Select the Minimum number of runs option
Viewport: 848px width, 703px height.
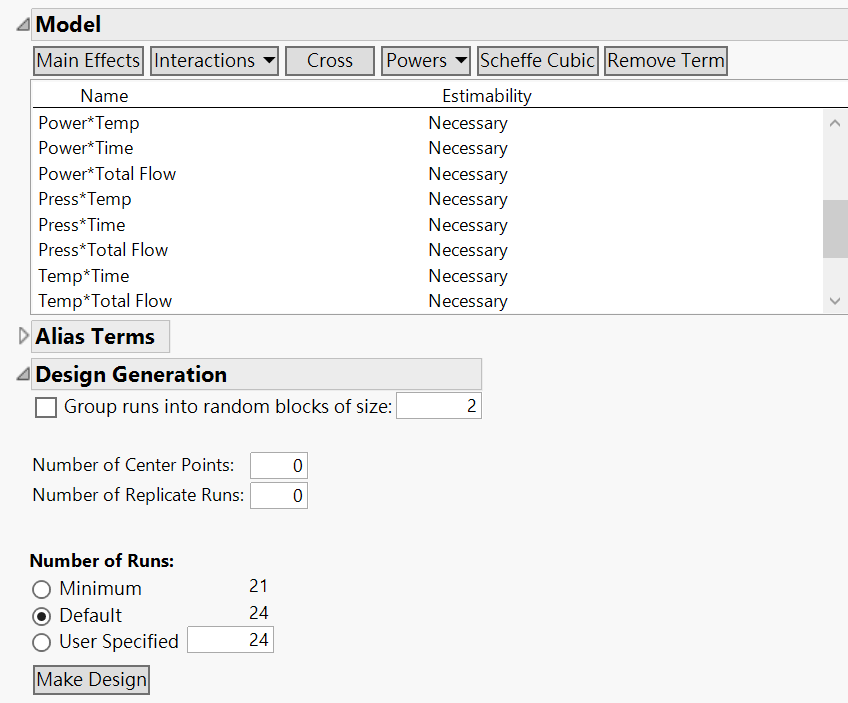[x=42, y=589]
